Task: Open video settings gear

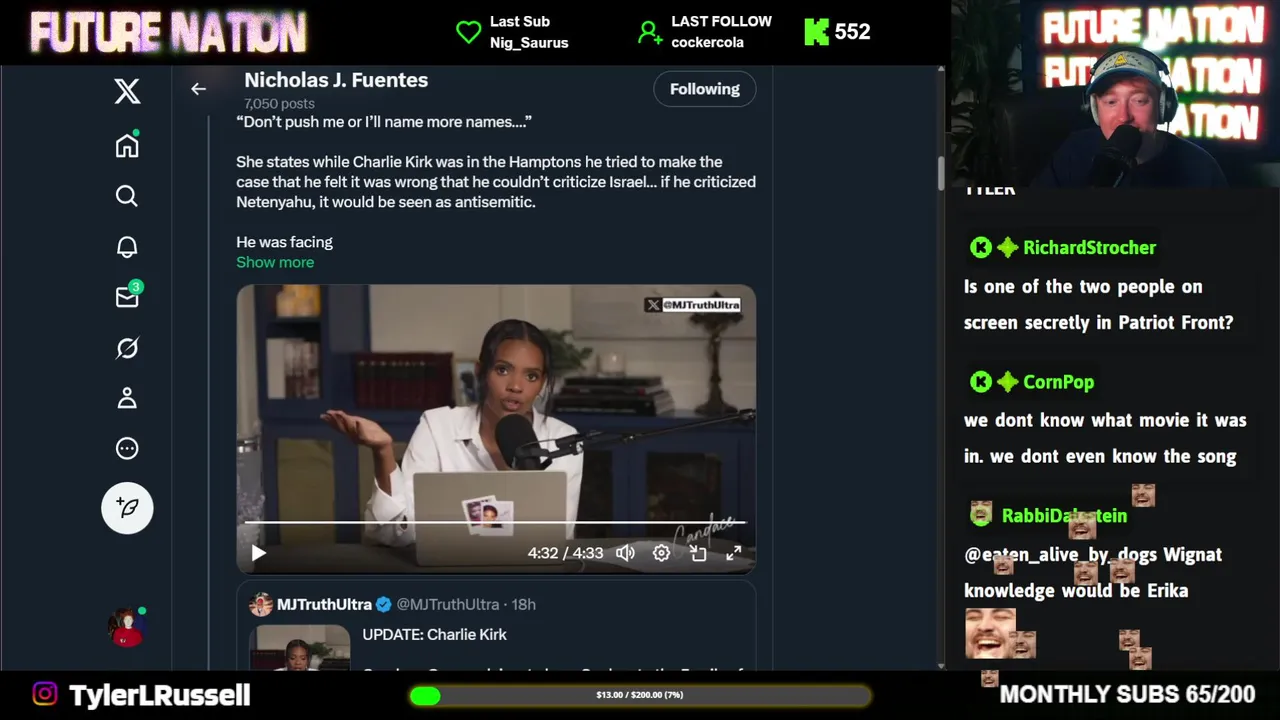Action: coord(661,553)
